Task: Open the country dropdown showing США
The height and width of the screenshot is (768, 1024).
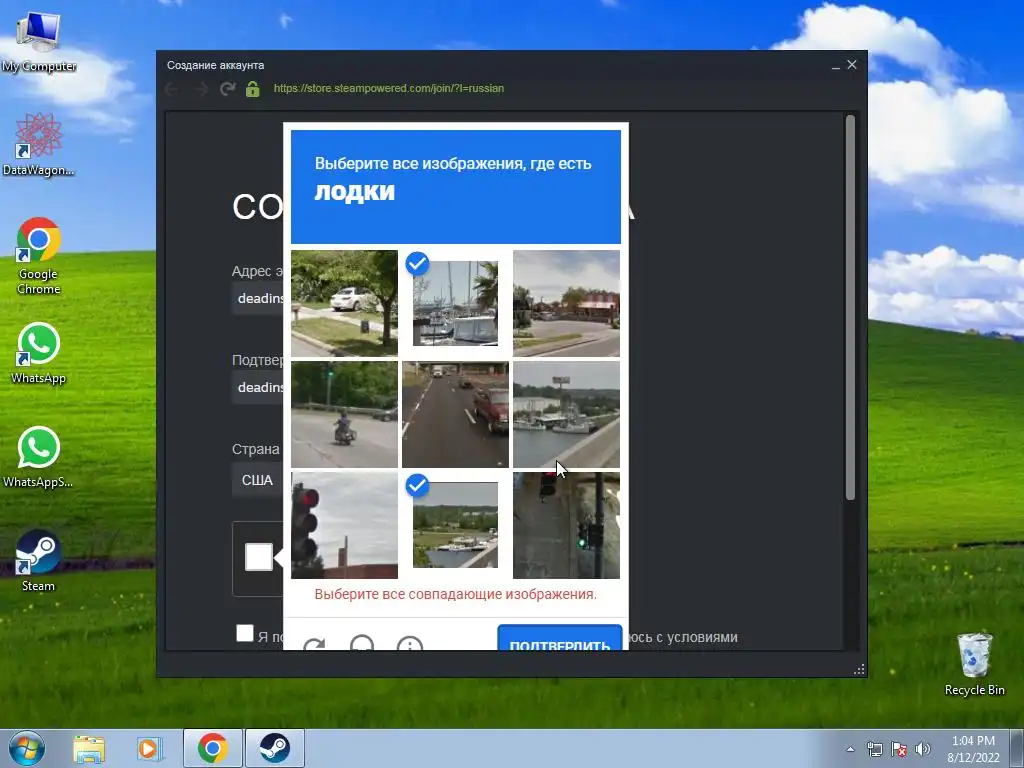Action: click(258, 481)
